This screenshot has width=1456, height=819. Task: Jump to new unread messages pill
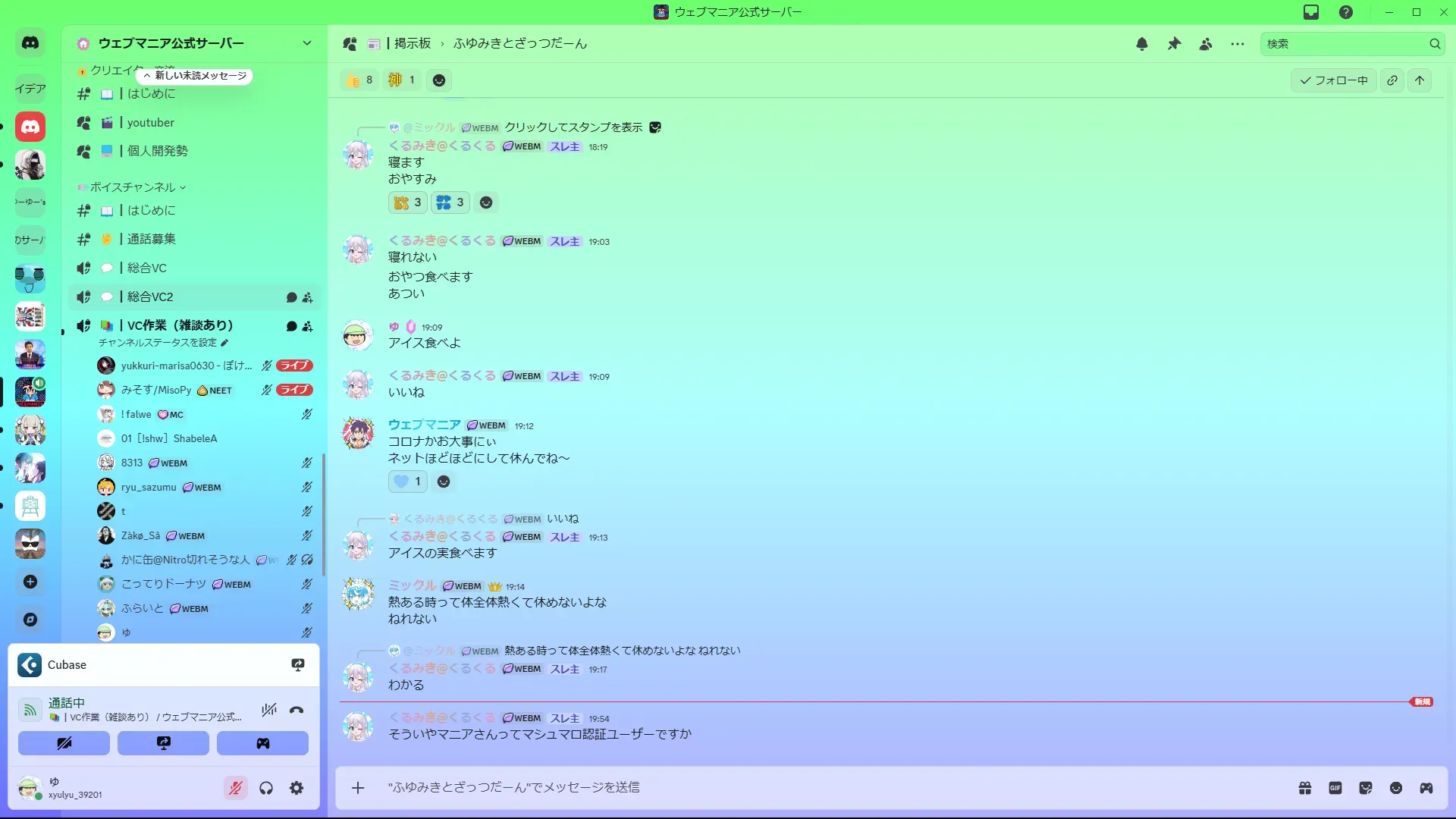click(195, 76)
